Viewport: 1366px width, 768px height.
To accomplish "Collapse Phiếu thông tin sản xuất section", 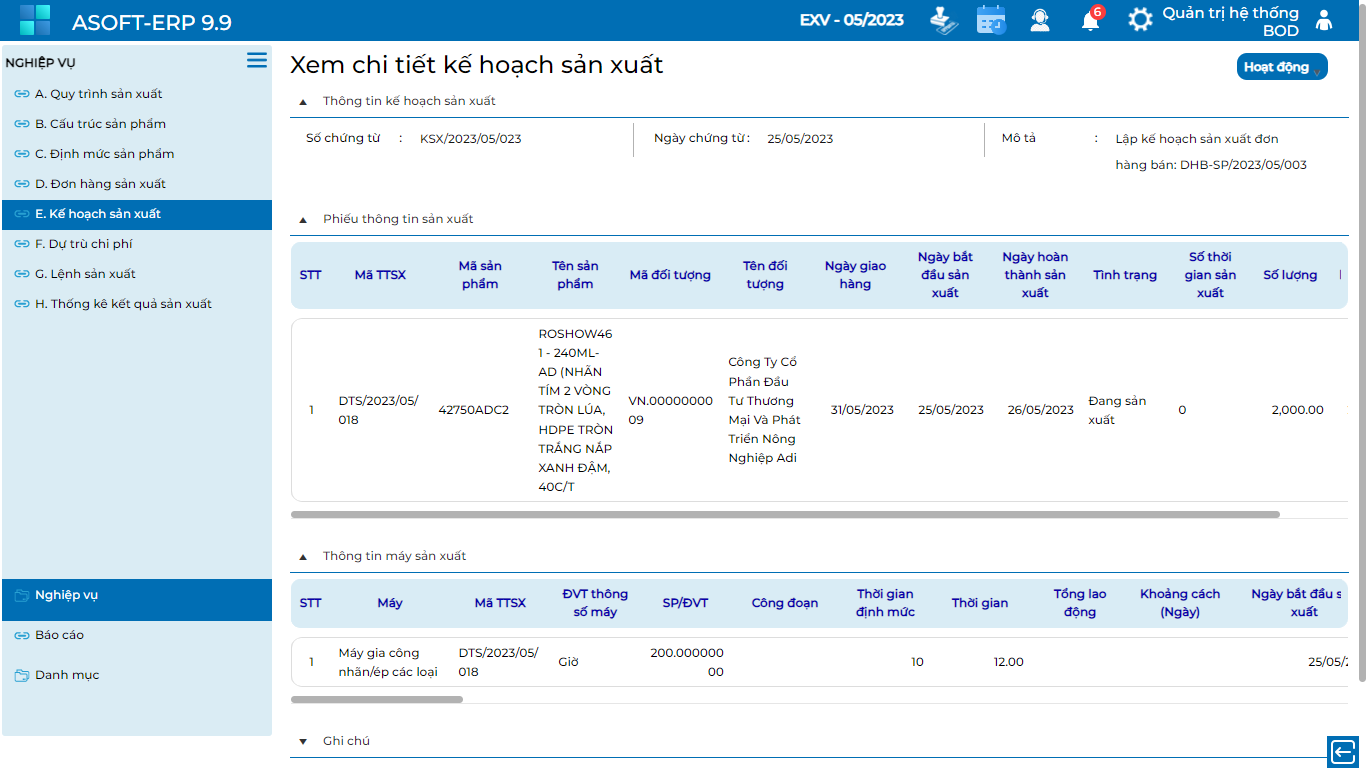I will tap(303, 220).
